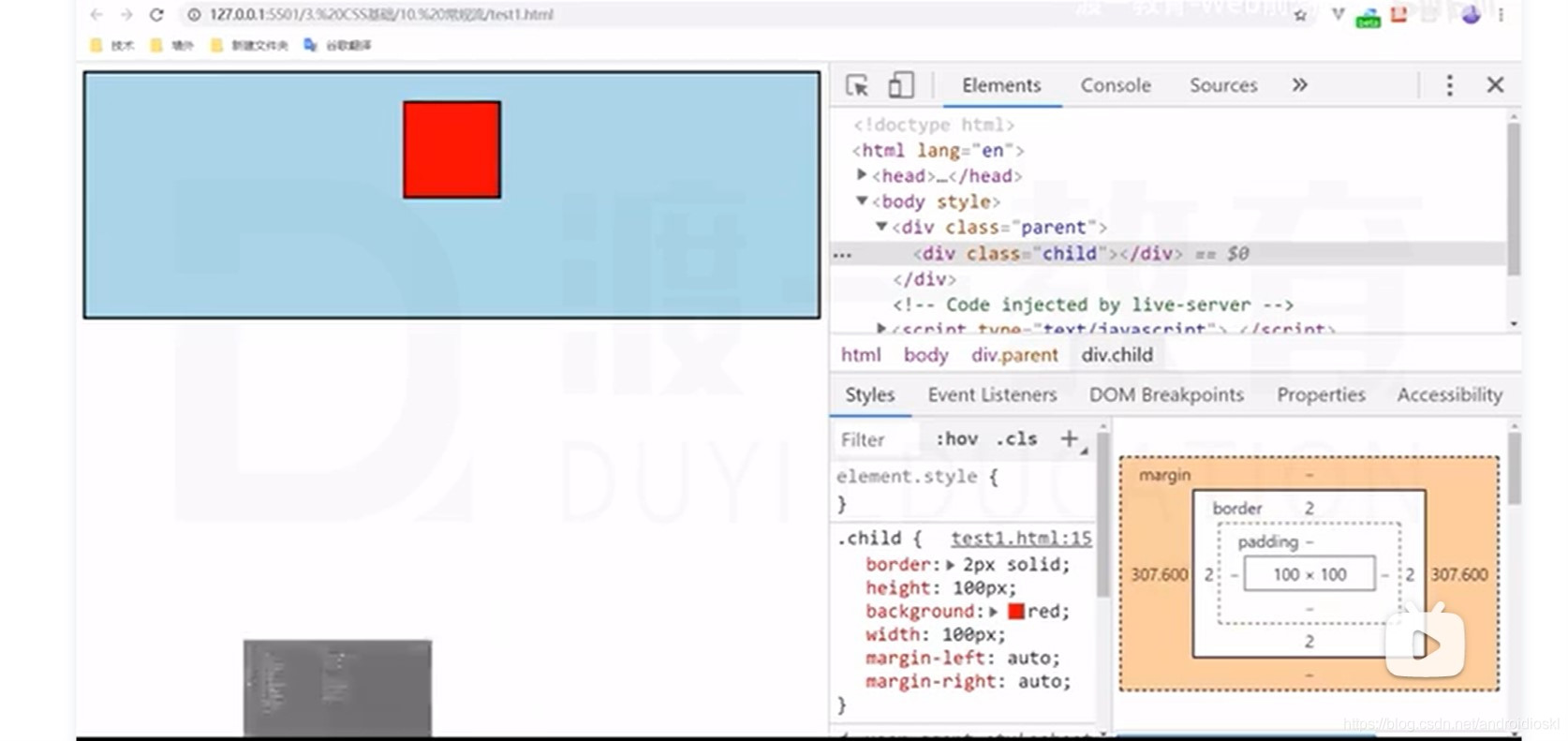
Task: Select div.child in the breadcrumb bar
Action: pos(1117,355)
